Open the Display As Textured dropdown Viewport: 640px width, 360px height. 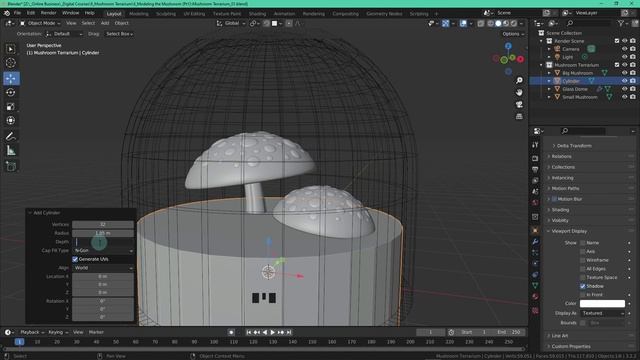602,313
